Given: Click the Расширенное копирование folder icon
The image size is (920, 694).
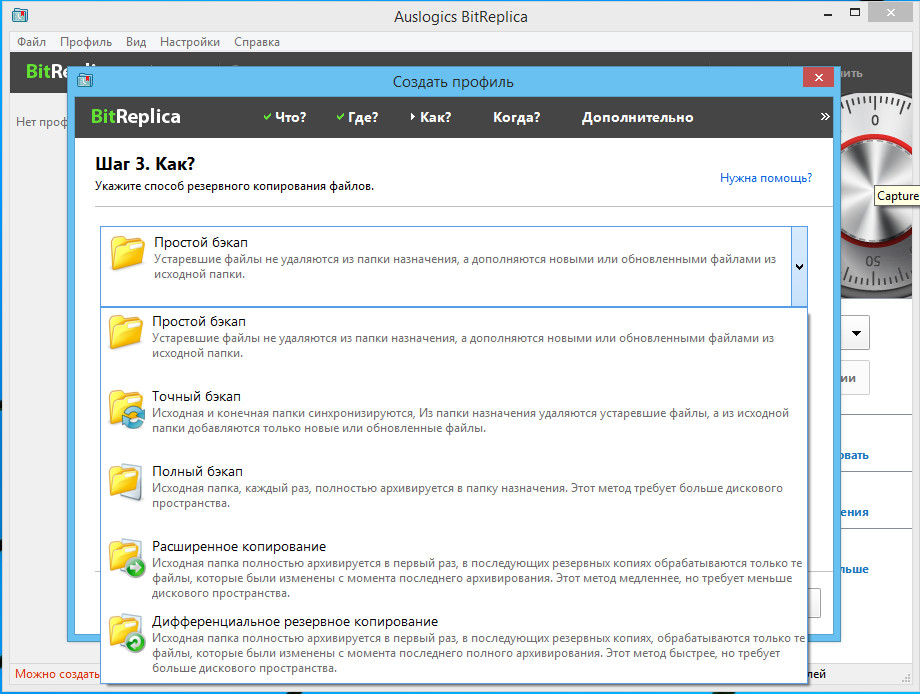Looking at the screenshot, I should pos(127,558).
